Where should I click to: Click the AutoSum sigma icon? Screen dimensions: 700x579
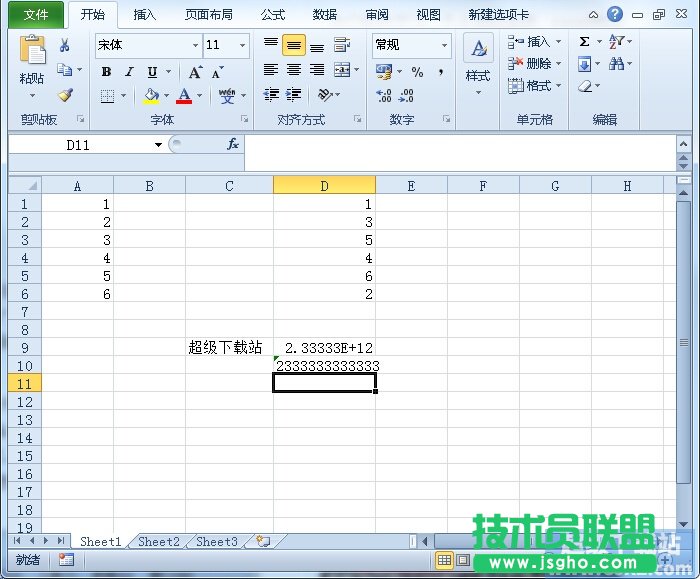(x=585, y=41)
